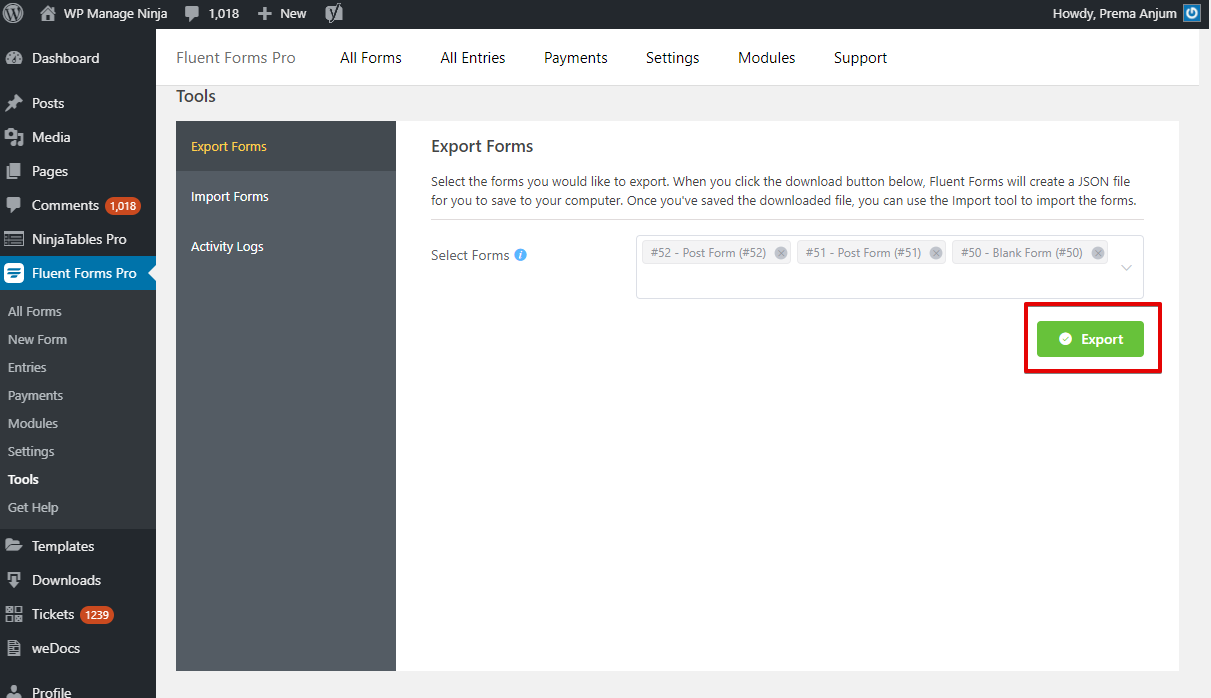Click the Tickets icon in sidebar

(x=14, y=614)
